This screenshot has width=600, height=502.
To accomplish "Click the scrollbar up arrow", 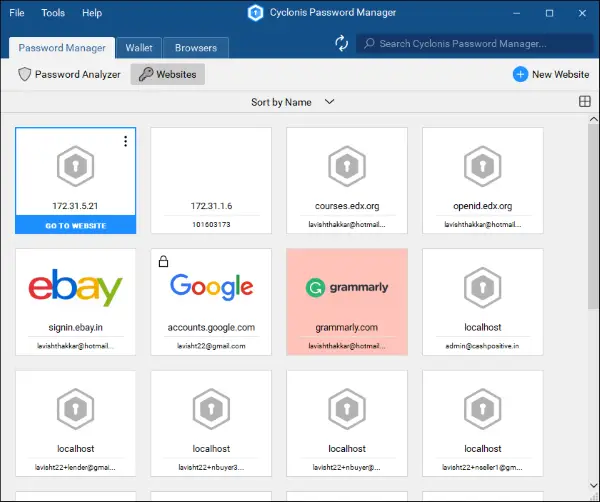I will pos(593,119).
